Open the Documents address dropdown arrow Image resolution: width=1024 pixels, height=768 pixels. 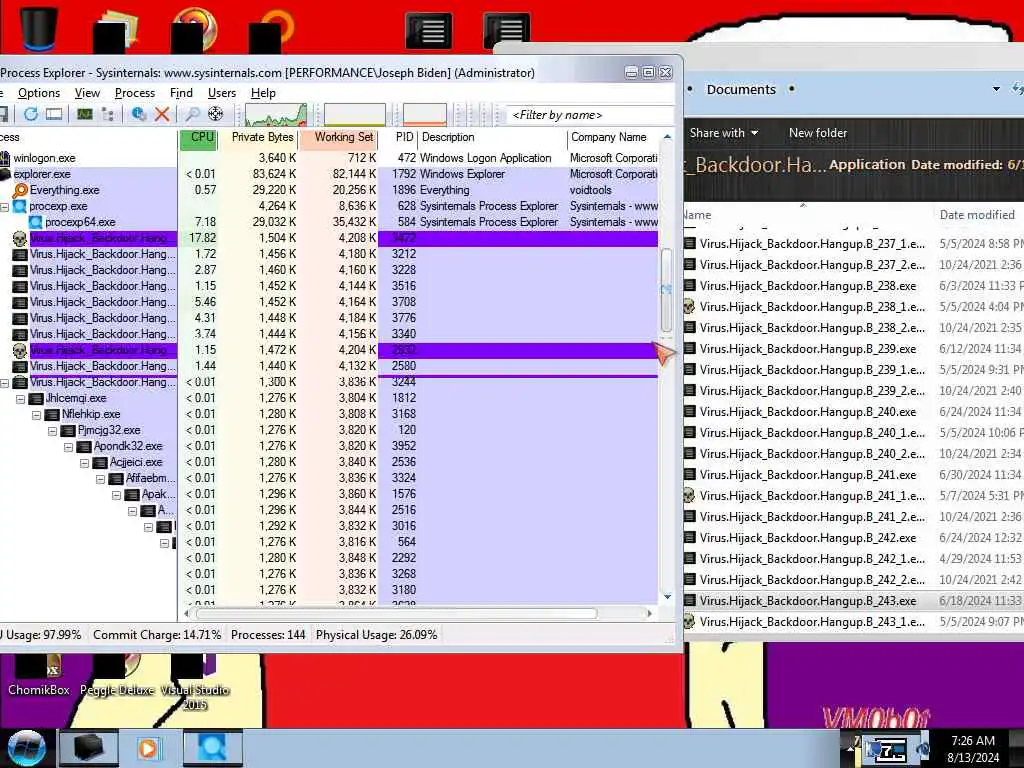click(x=996, y=89)
